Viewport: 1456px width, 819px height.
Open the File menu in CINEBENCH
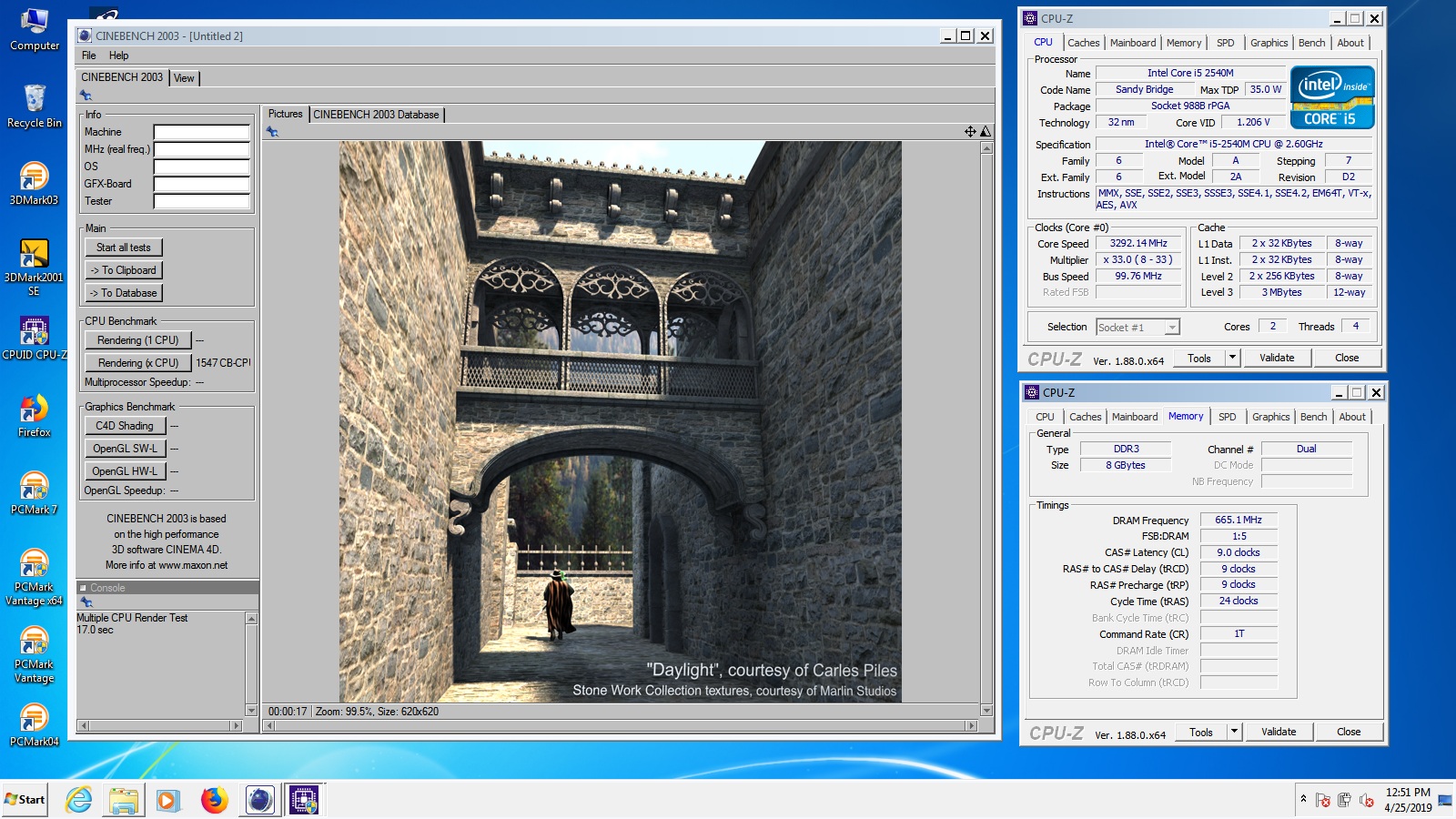tap(88, 56)
